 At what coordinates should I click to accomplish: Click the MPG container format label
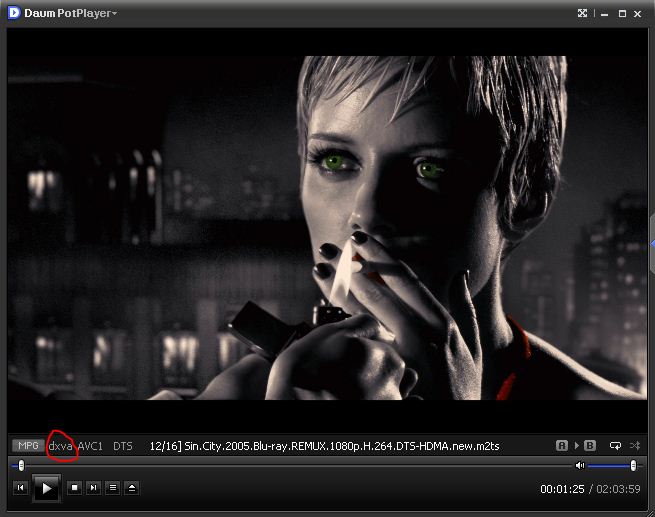coord(28,445)
